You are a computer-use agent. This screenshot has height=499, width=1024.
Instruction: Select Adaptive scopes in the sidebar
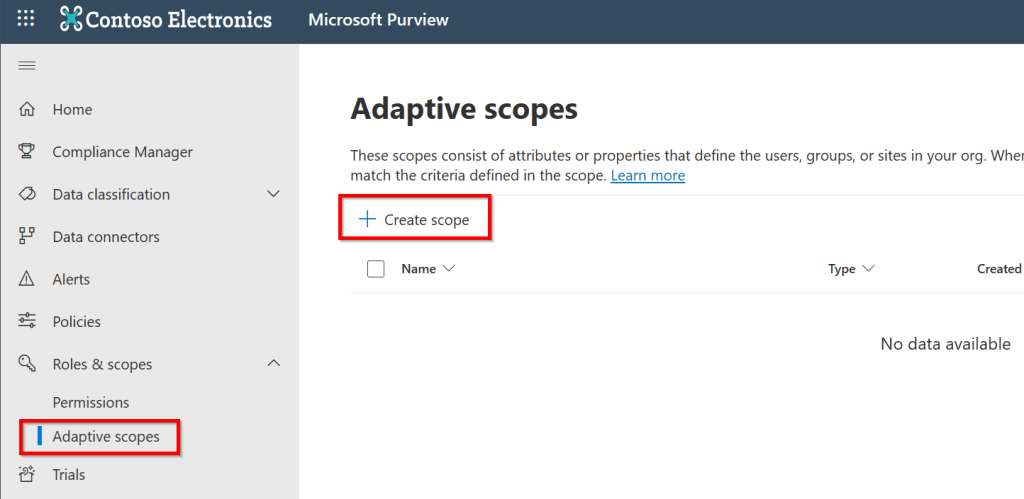coord(106,437)
